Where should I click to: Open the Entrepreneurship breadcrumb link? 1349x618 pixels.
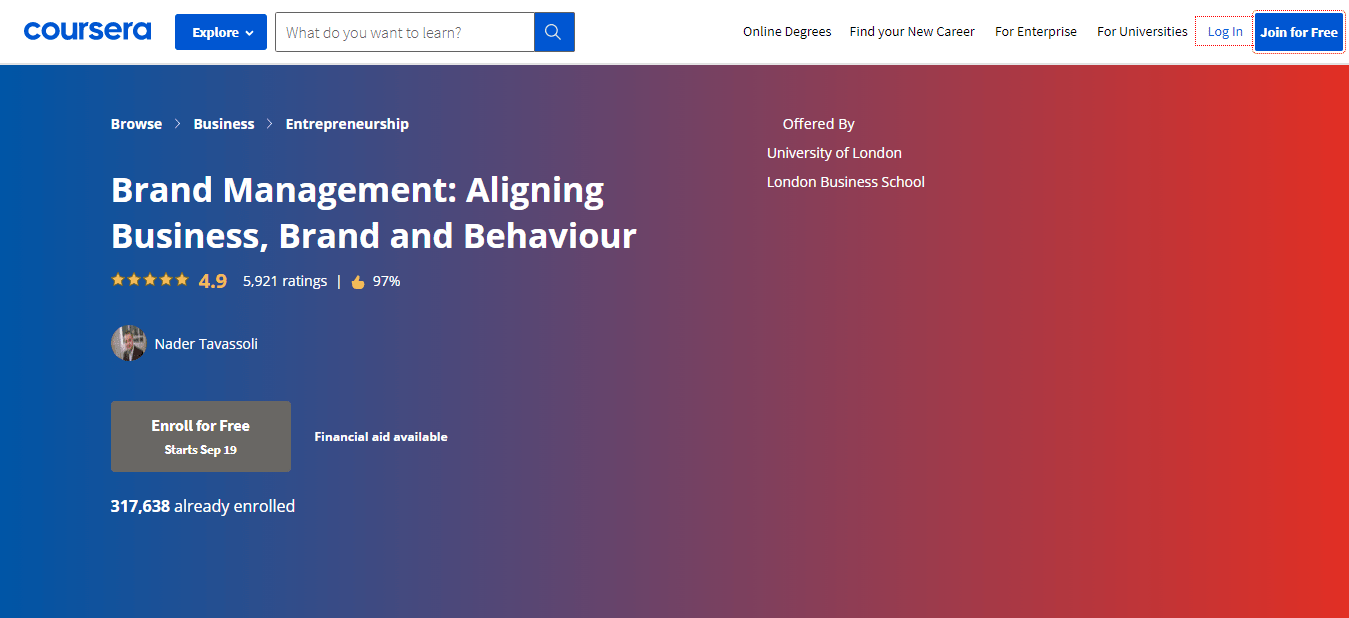coord(347,124)
